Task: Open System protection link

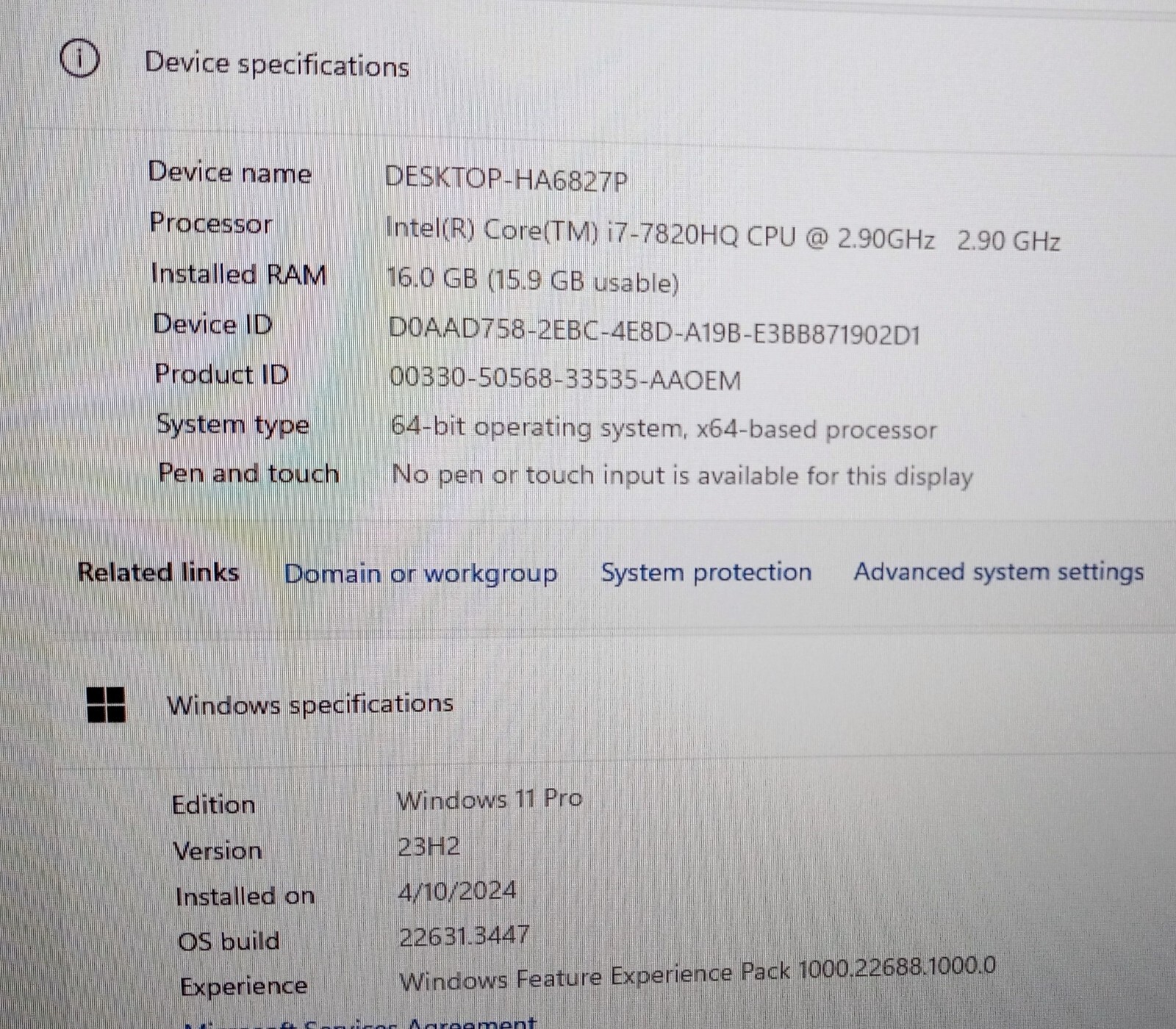Action: click(x=706, y=573)
